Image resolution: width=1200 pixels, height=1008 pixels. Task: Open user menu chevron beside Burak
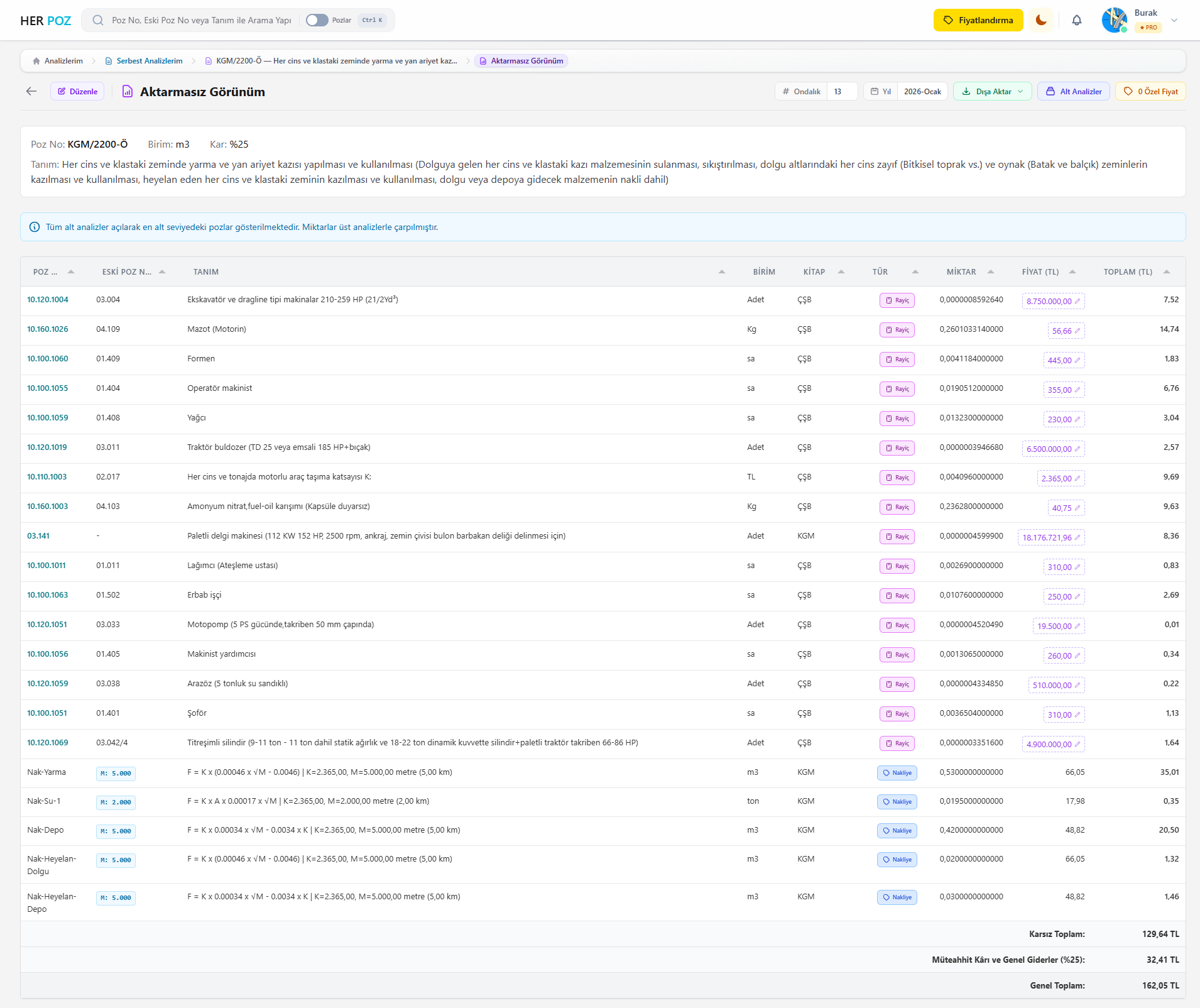(x=1174, y=20)
